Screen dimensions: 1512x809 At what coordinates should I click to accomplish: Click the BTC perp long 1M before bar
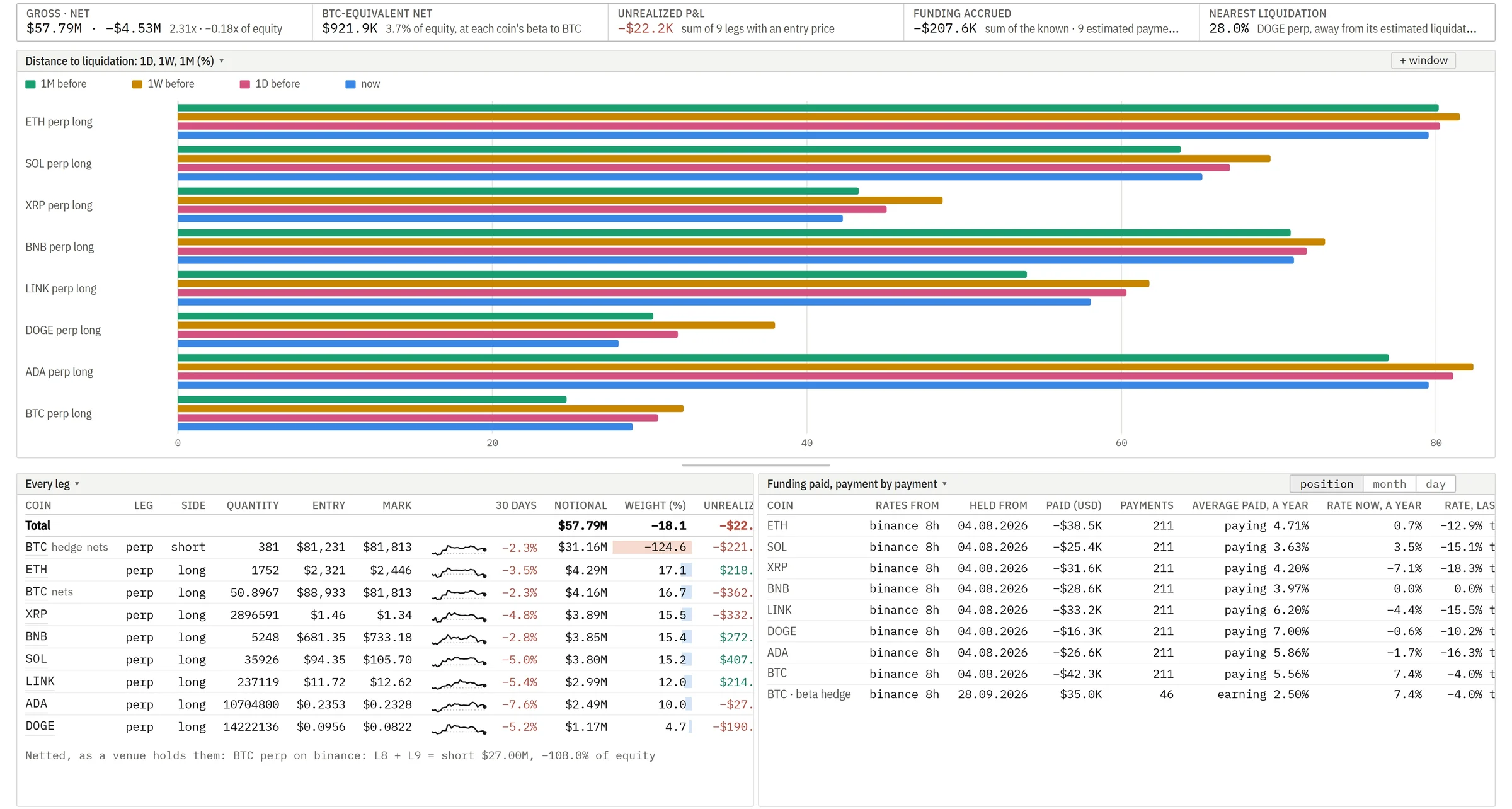[372, 399]
